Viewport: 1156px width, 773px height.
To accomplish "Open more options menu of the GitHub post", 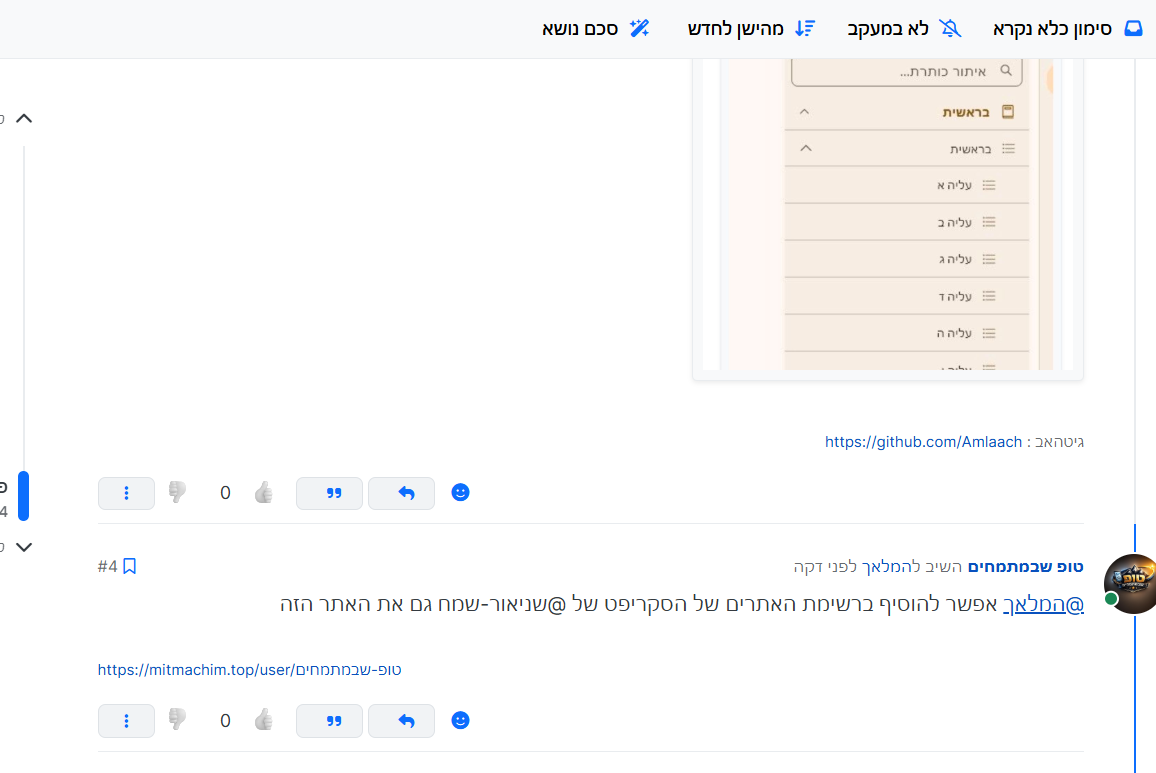I will coord(126,493).
